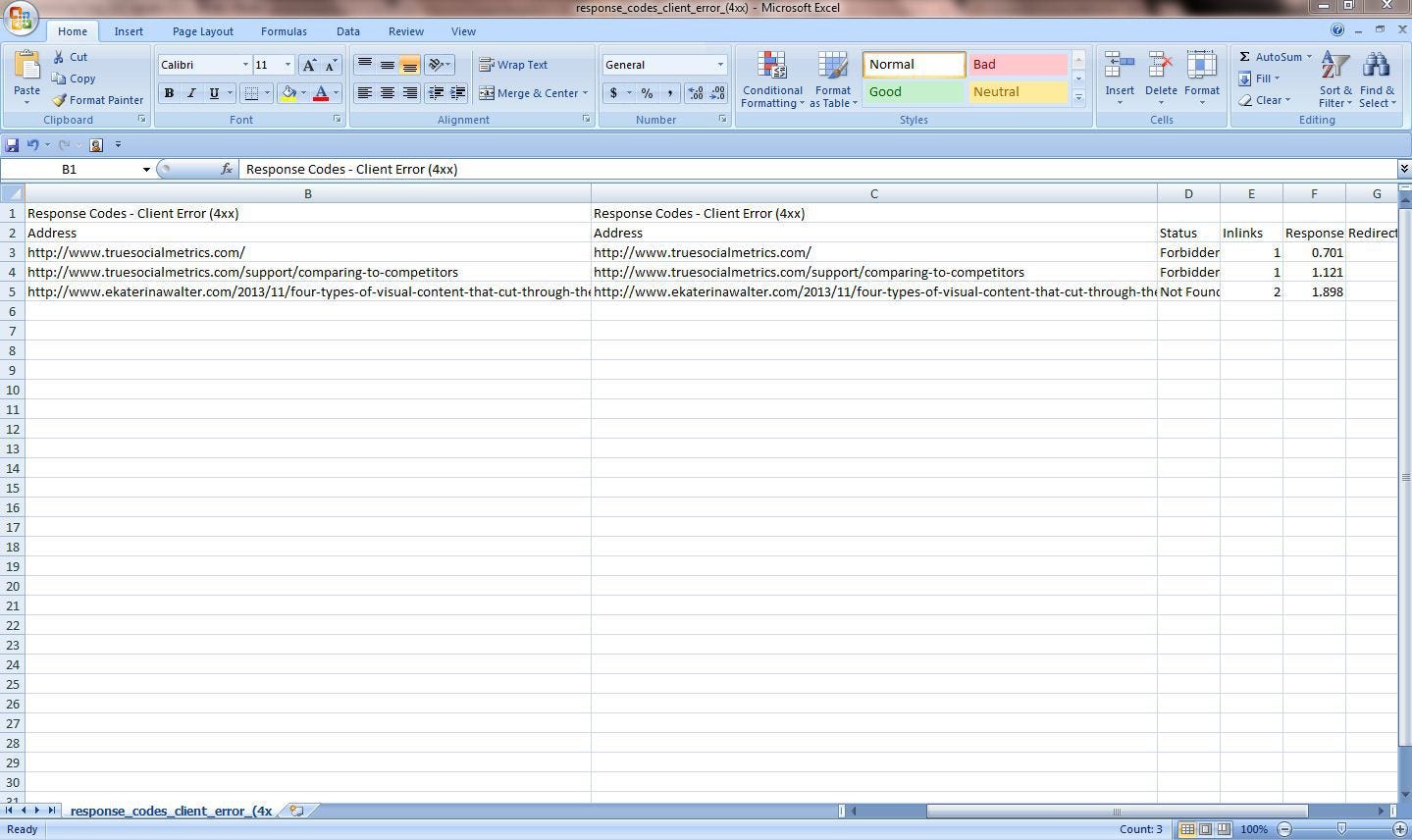The image size is (1412, 840).
Task: Switch to Normal view in status bar
Action: (x=1187, y=829)
